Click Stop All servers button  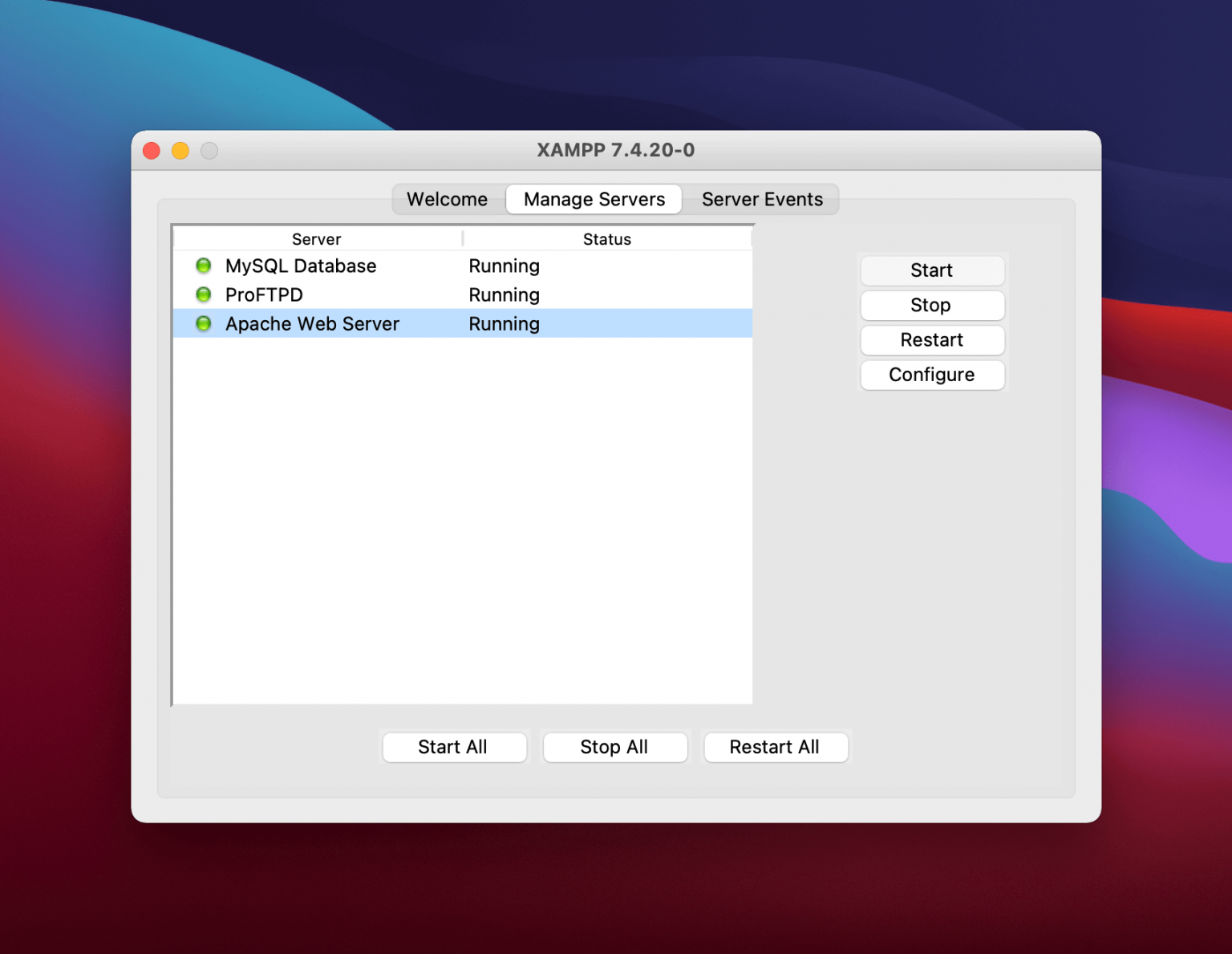pos(614,747)
